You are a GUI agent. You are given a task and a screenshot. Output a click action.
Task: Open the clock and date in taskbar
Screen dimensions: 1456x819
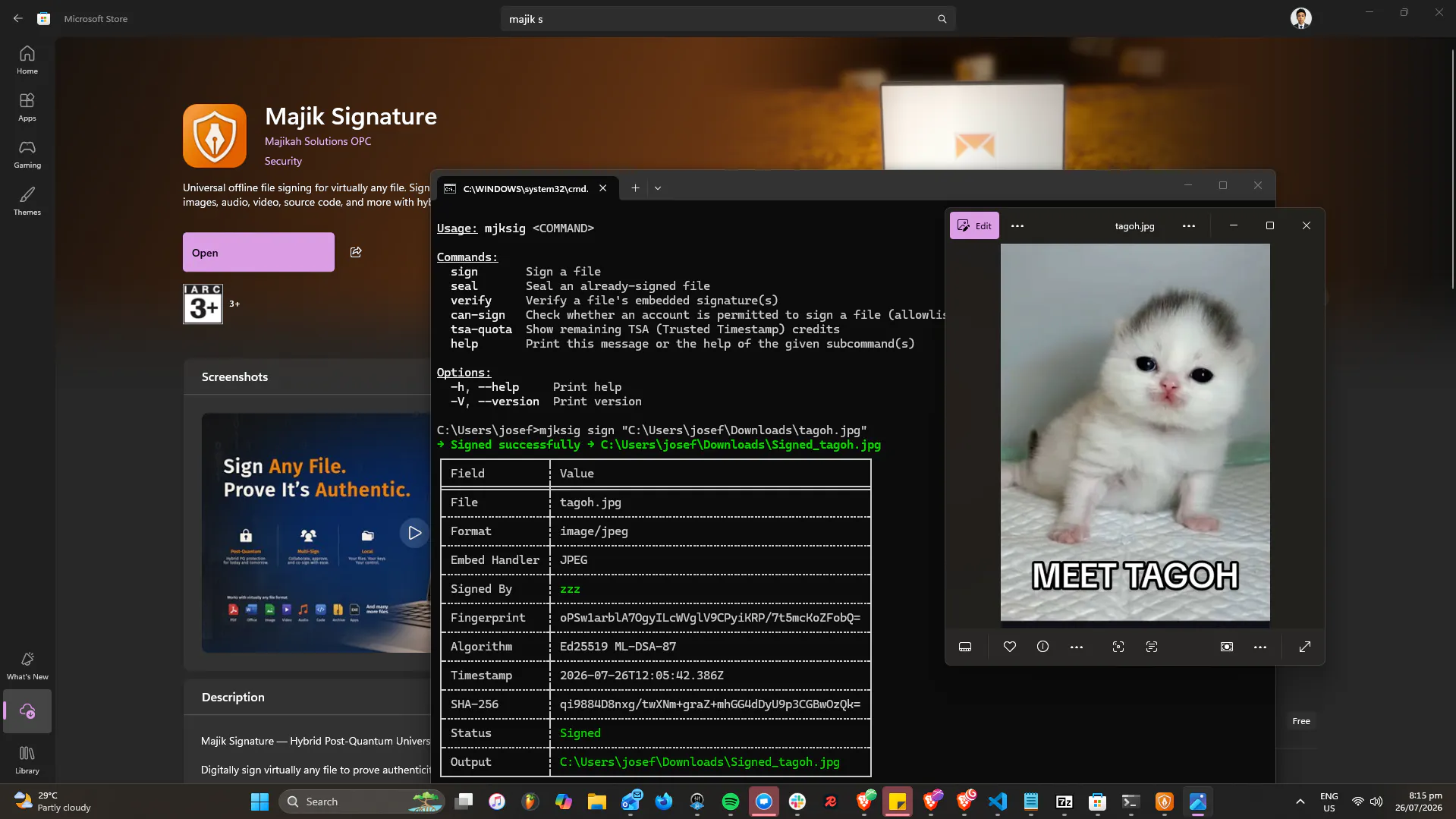pos(1418,802)
